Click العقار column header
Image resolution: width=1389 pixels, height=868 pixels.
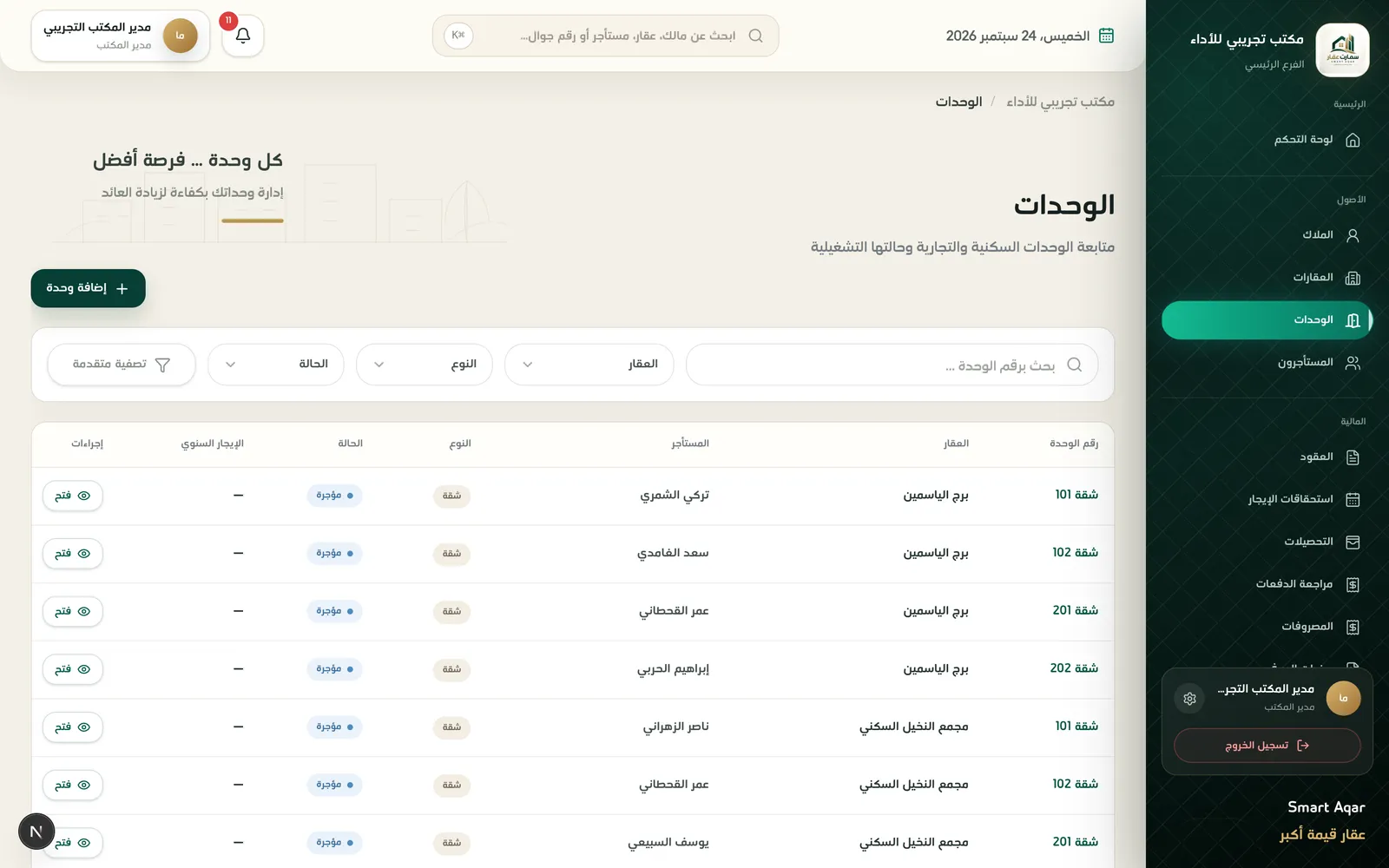click(x=957, y=444)
